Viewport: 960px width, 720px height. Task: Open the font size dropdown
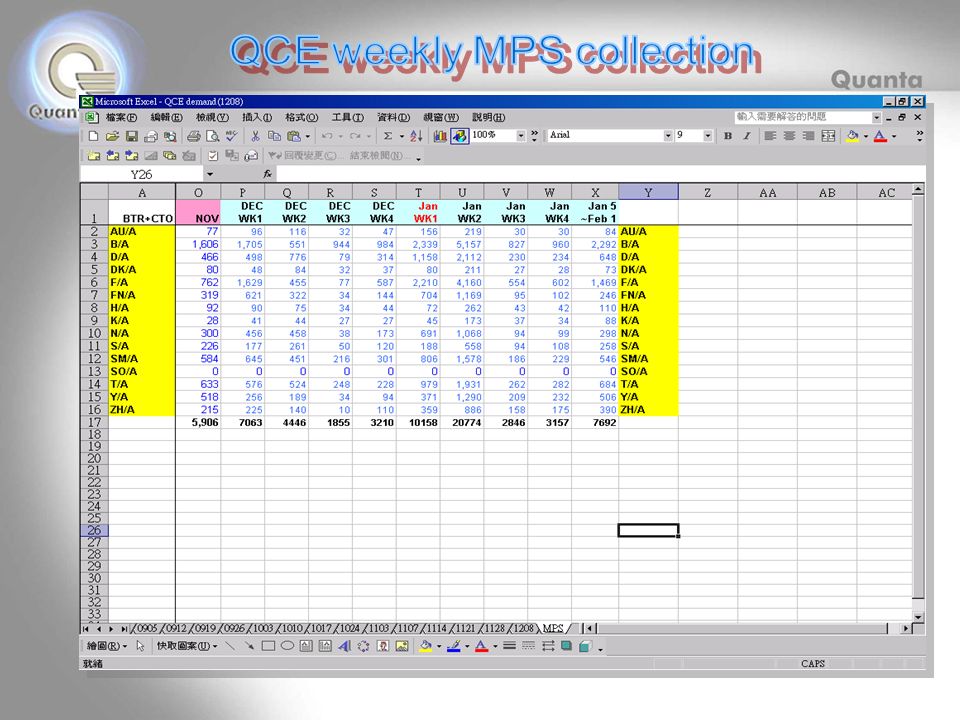pyautogui.click(x=708, y=135)
